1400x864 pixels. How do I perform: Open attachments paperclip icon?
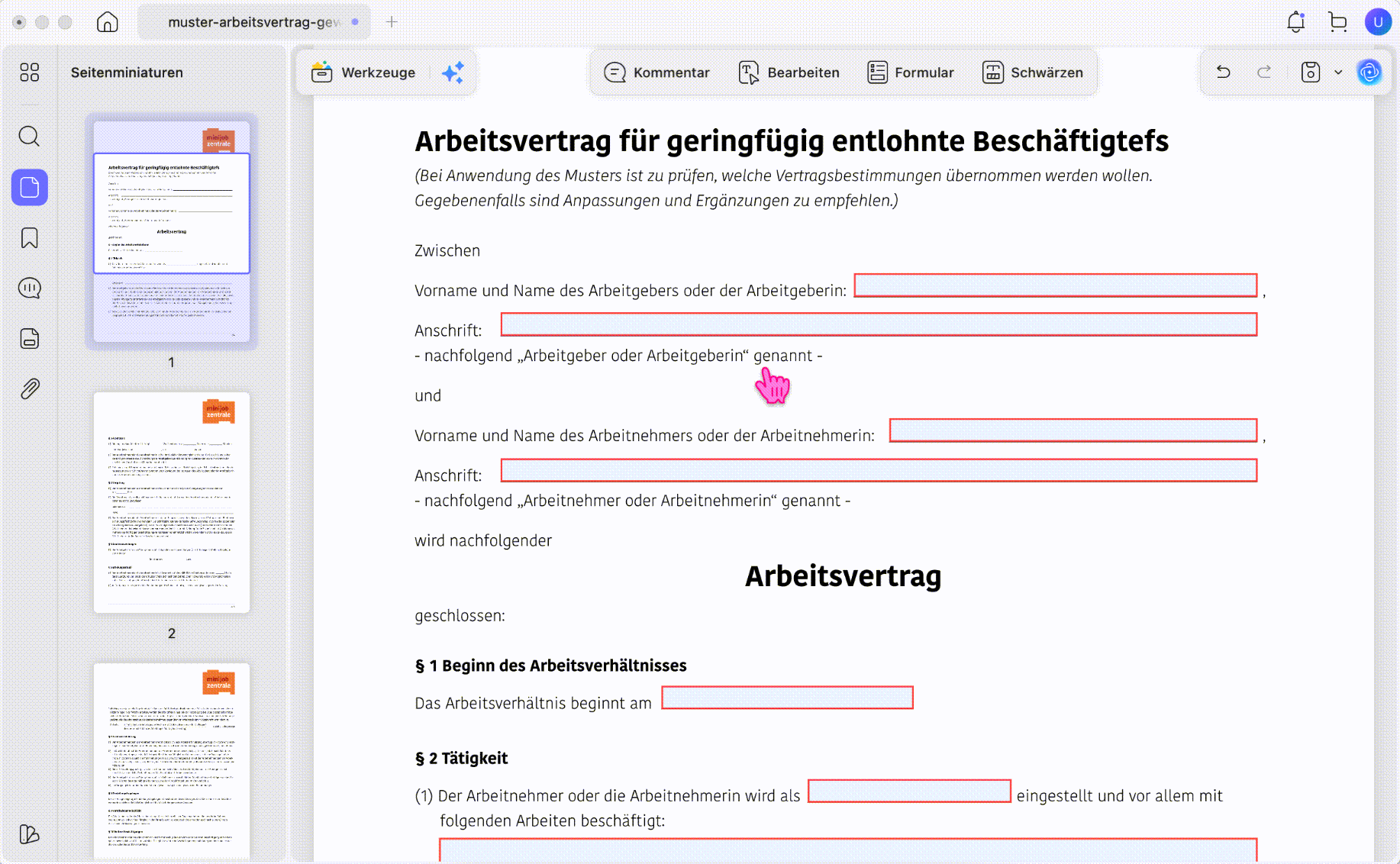30,389
